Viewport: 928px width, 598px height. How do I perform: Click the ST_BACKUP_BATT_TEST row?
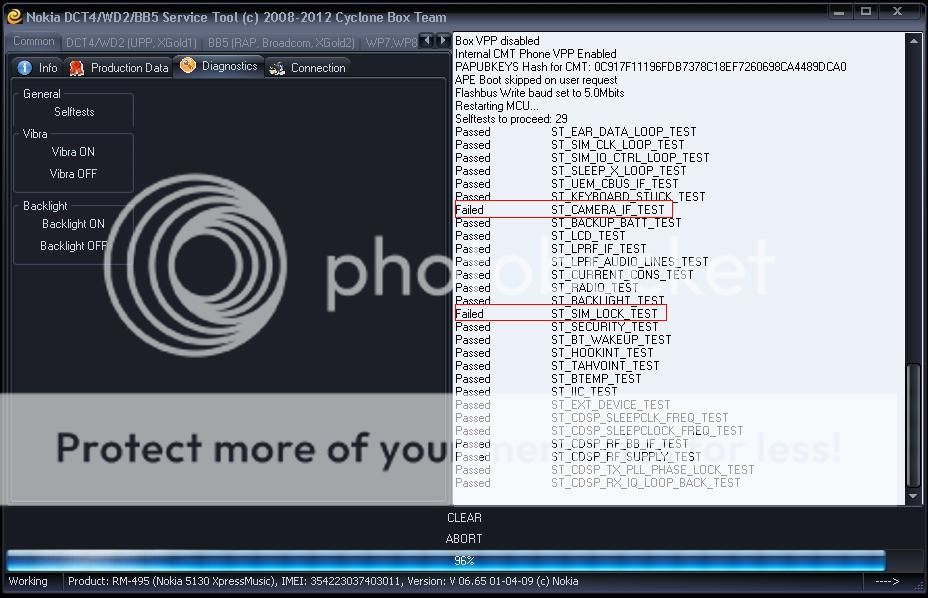tap(568, 223)
